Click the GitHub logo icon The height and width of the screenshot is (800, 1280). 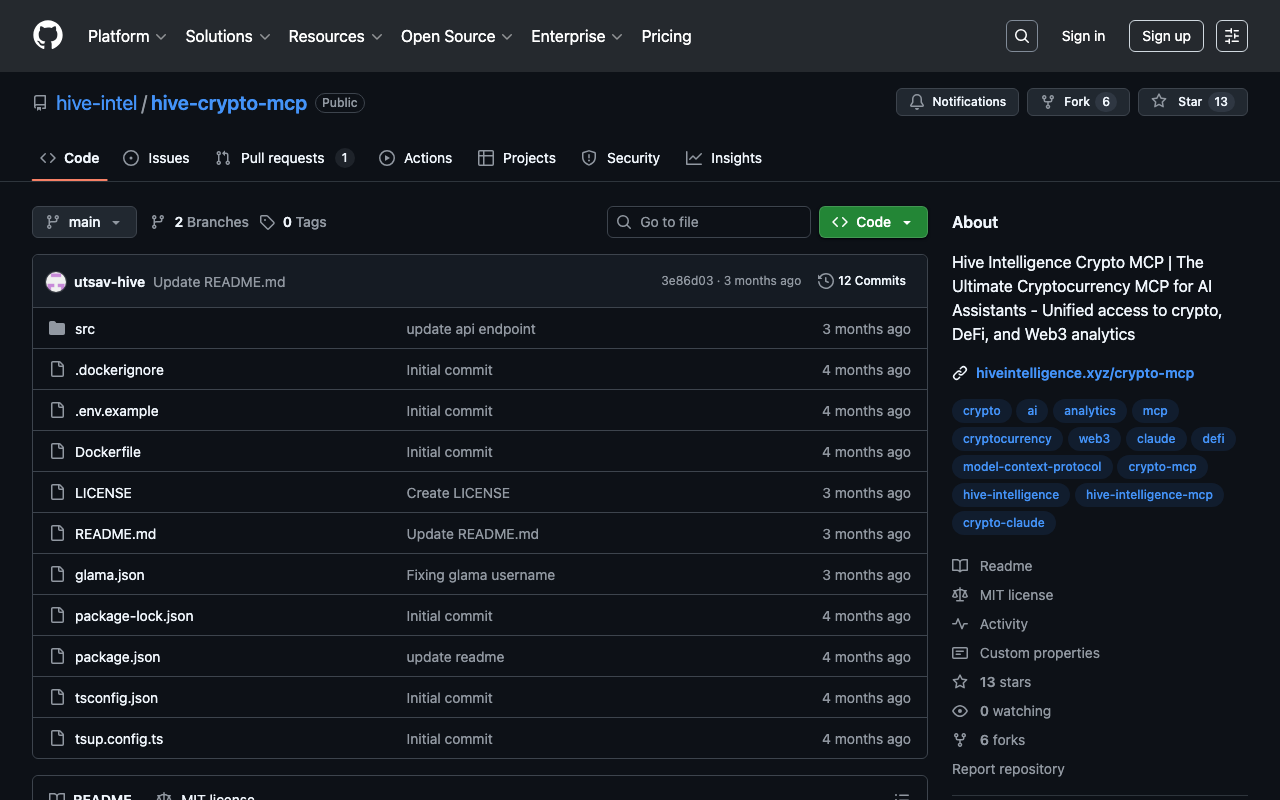pos(48,36)
